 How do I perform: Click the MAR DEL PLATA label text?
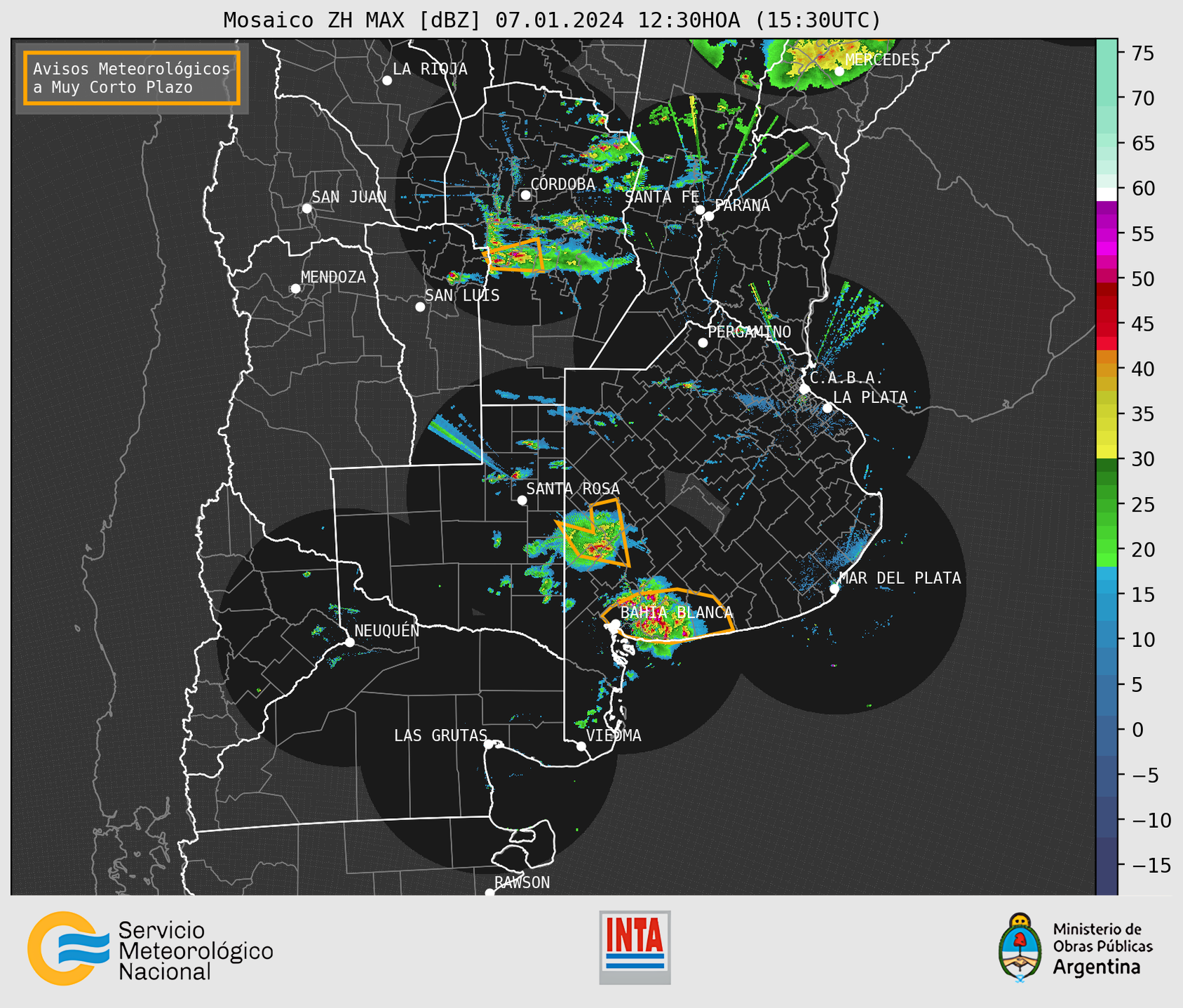click(x=900, y=578)
